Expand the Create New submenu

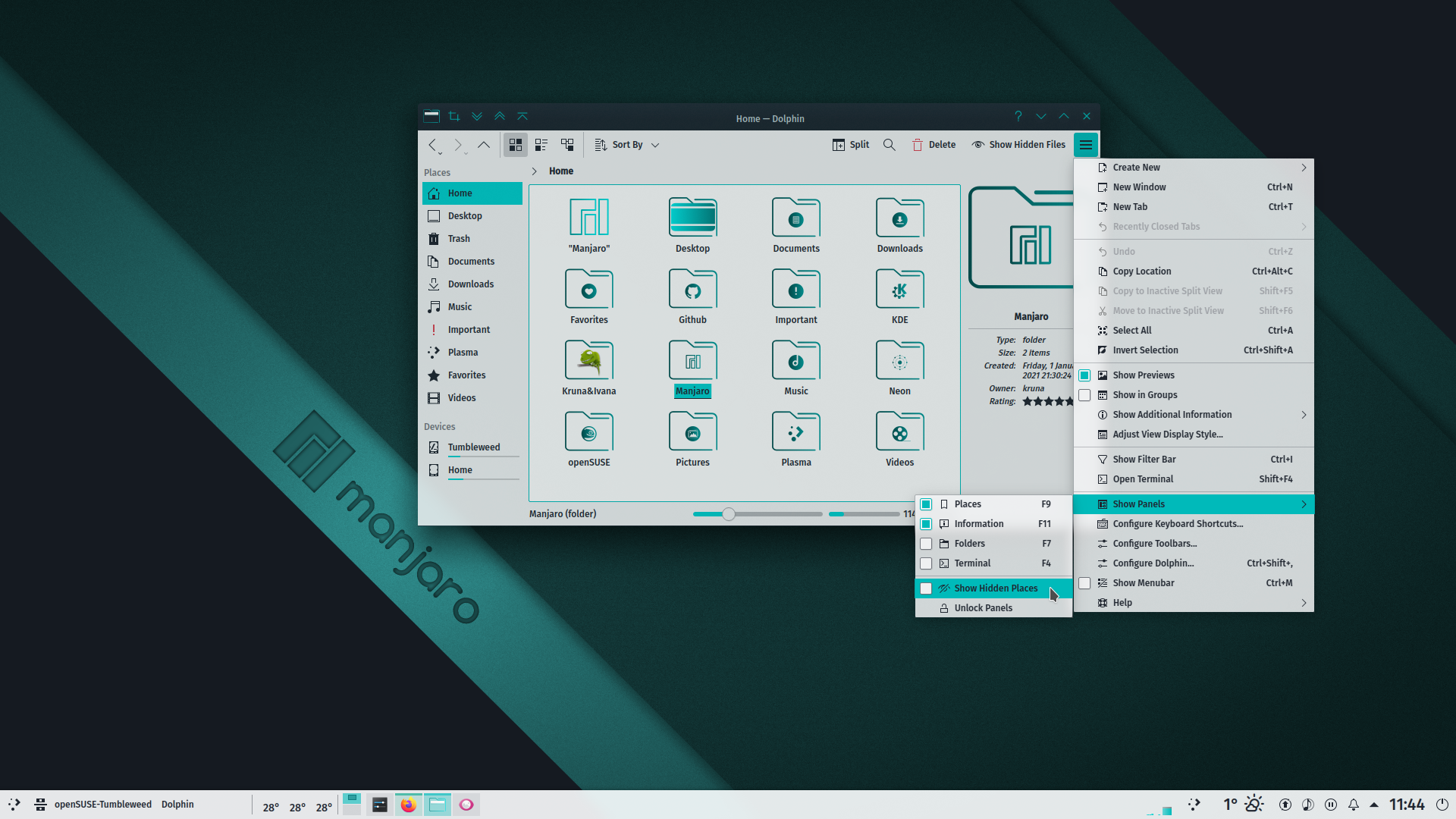click(1194, 168)
